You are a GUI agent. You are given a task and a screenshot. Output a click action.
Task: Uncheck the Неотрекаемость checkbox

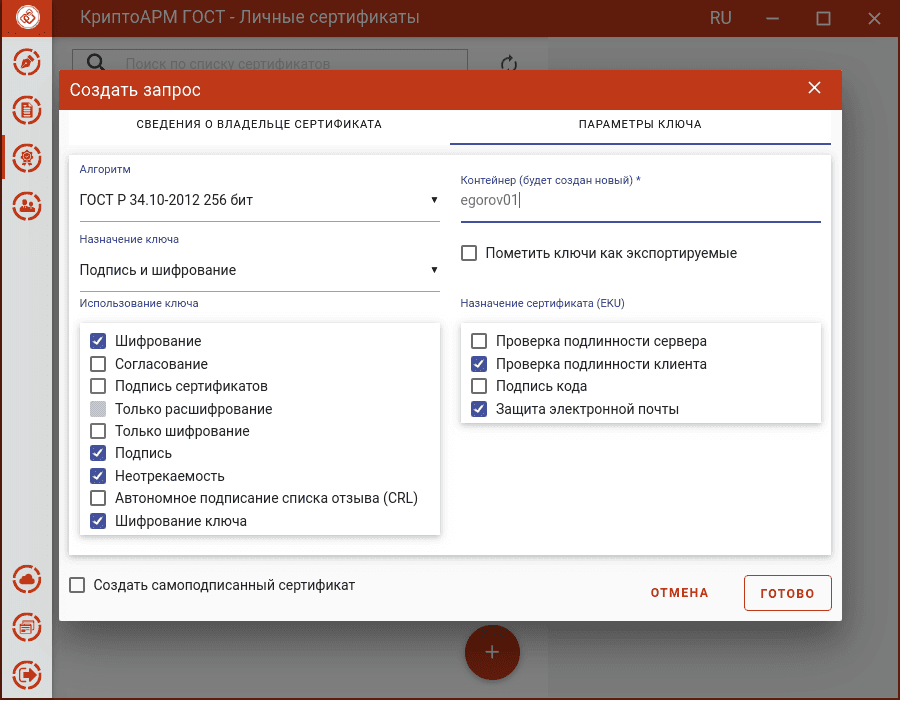coord(98,476)
